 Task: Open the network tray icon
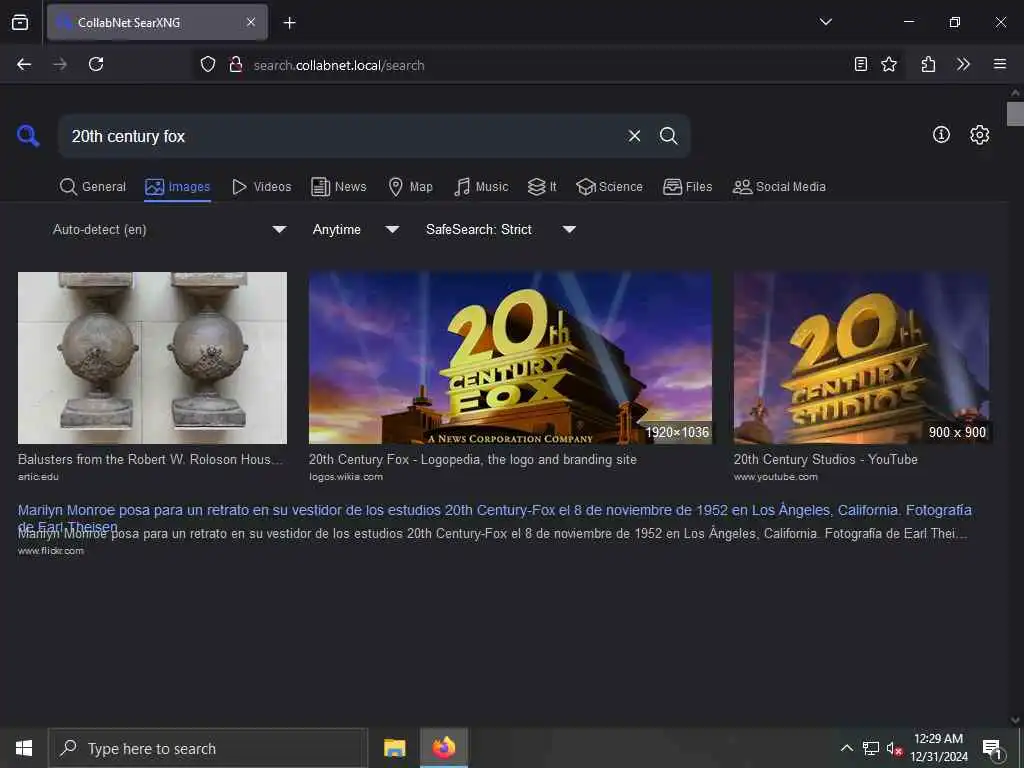[871, 748]
